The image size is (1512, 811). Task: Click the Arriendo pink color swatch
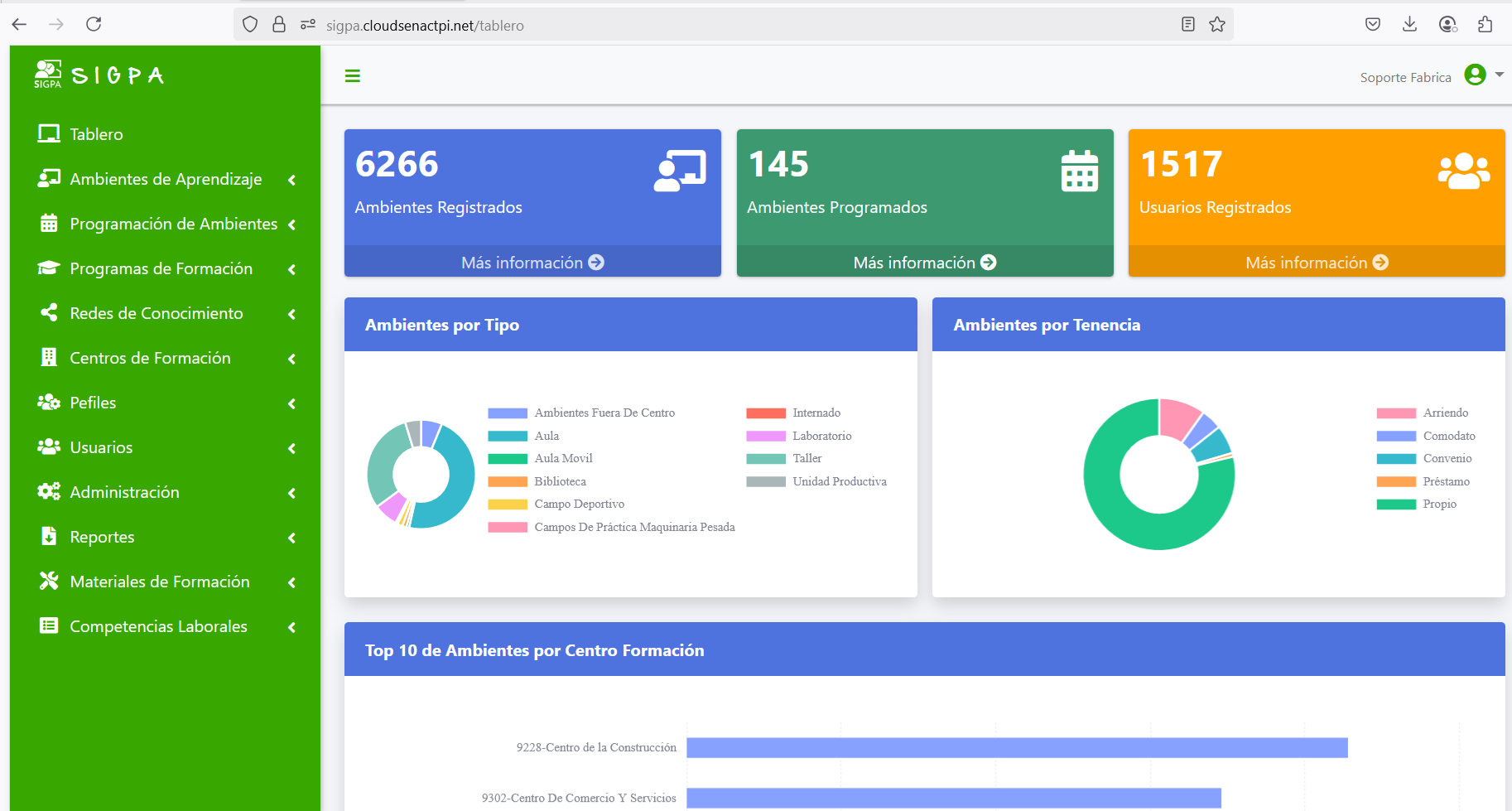point(1396,413)
